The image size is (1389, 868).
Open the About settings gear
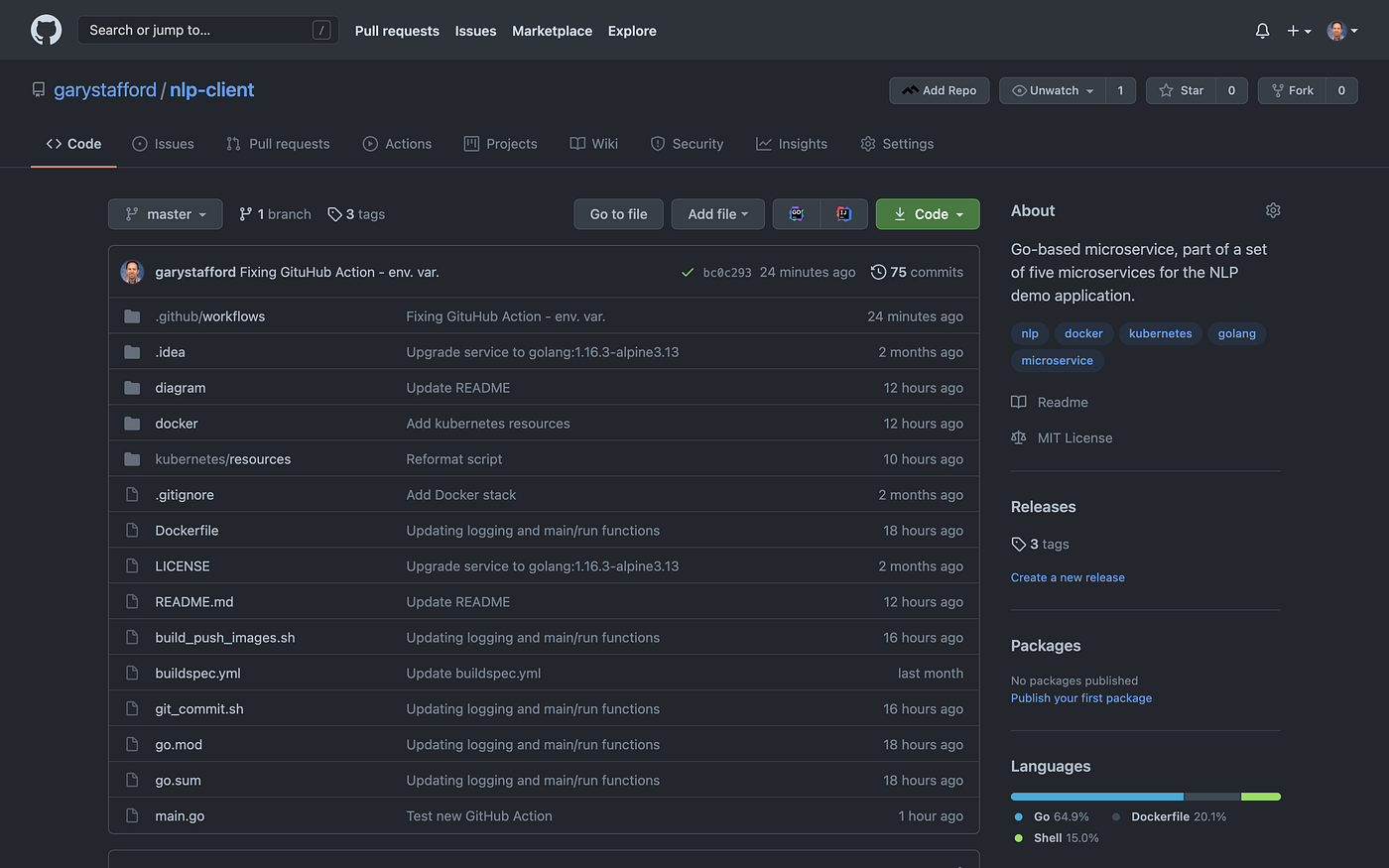click(1273, 210)
